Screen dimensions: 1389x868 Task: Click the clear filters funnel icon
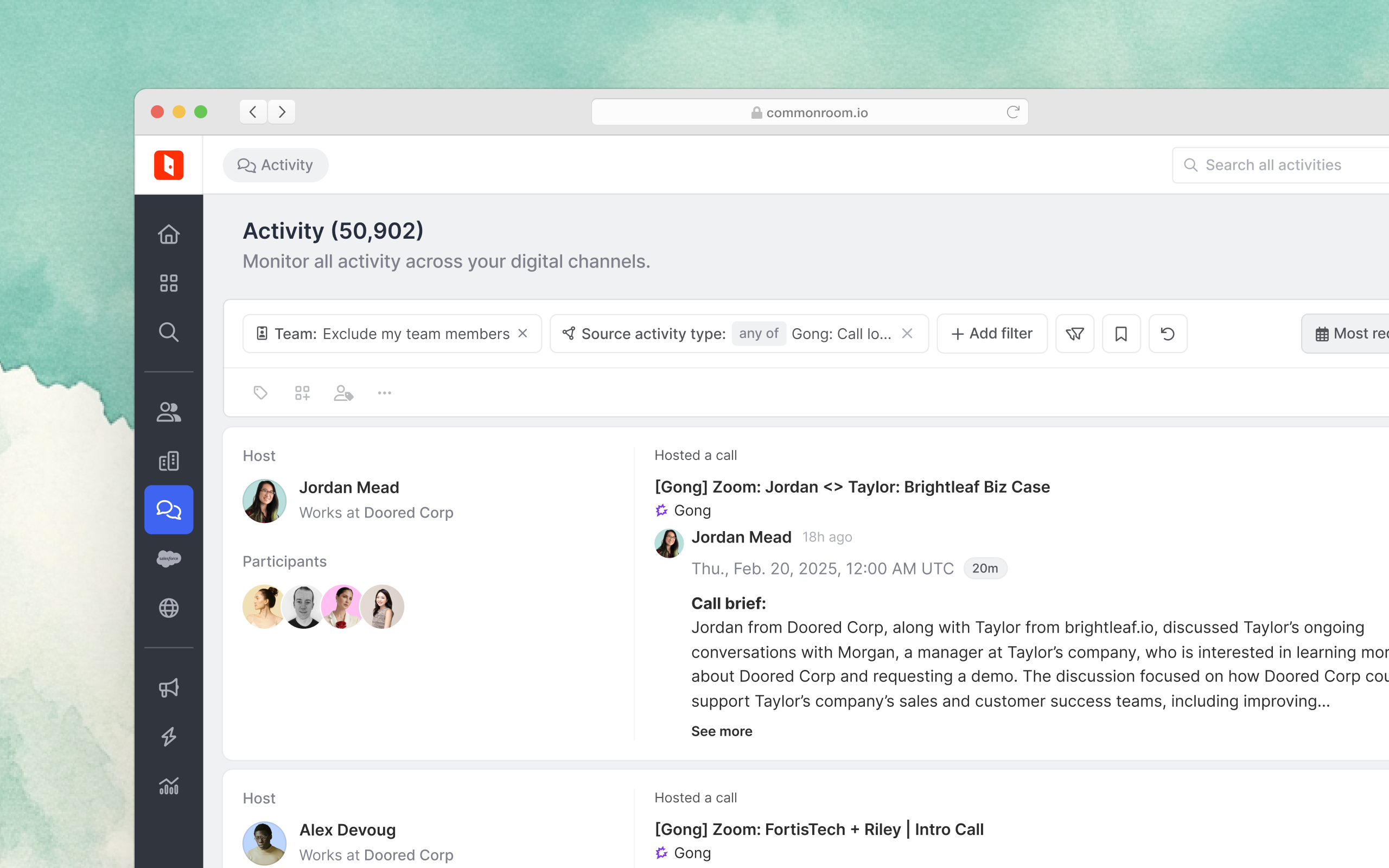click(x=1074, y=334)
